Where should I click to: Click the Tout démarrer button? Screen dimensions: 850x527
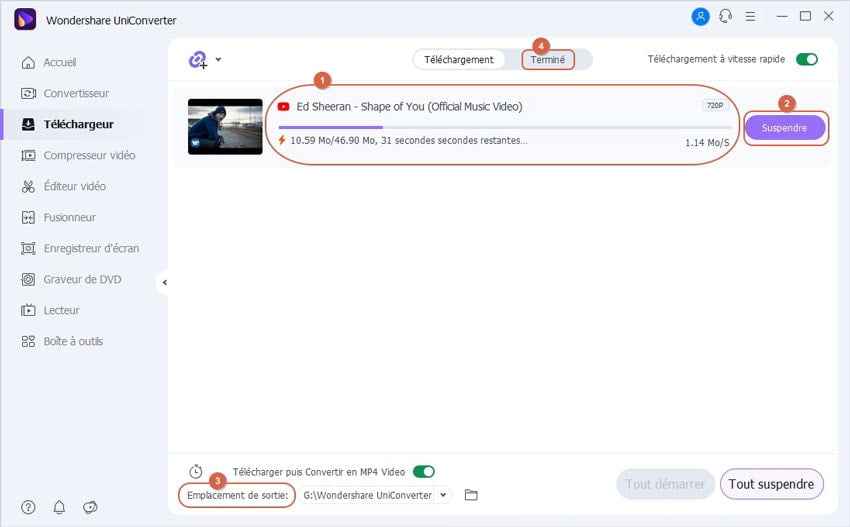[665, 484]
